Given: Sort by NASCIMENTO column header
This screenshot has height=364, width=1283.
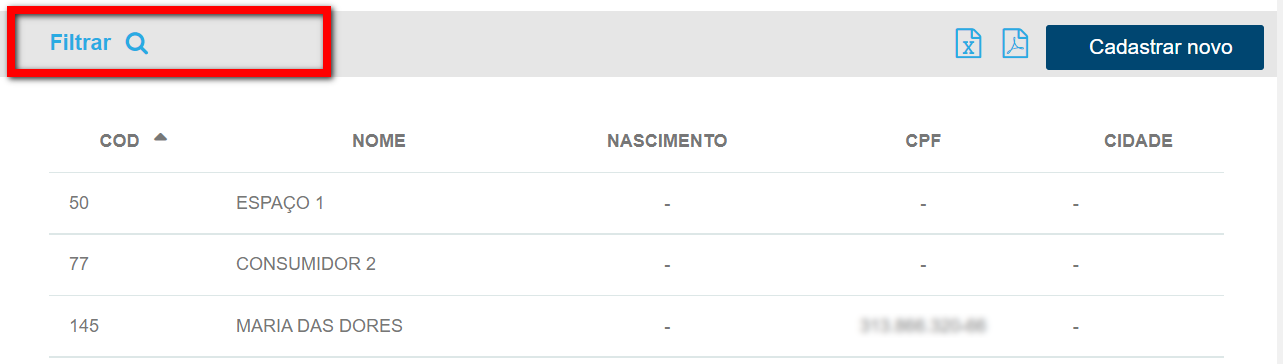Looking at the screenshot, I should pyautogui.click(x=667, y=141).
